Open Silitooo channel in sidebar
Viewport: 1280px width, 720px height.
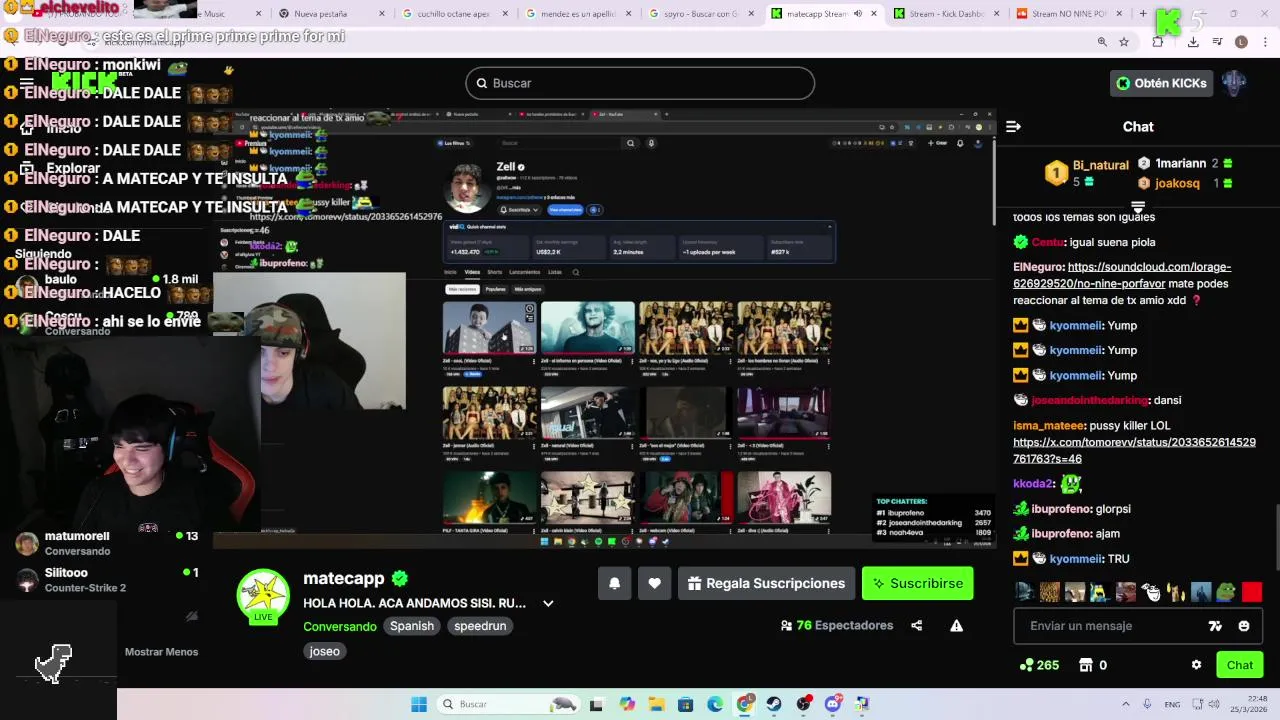coord(107,580)
